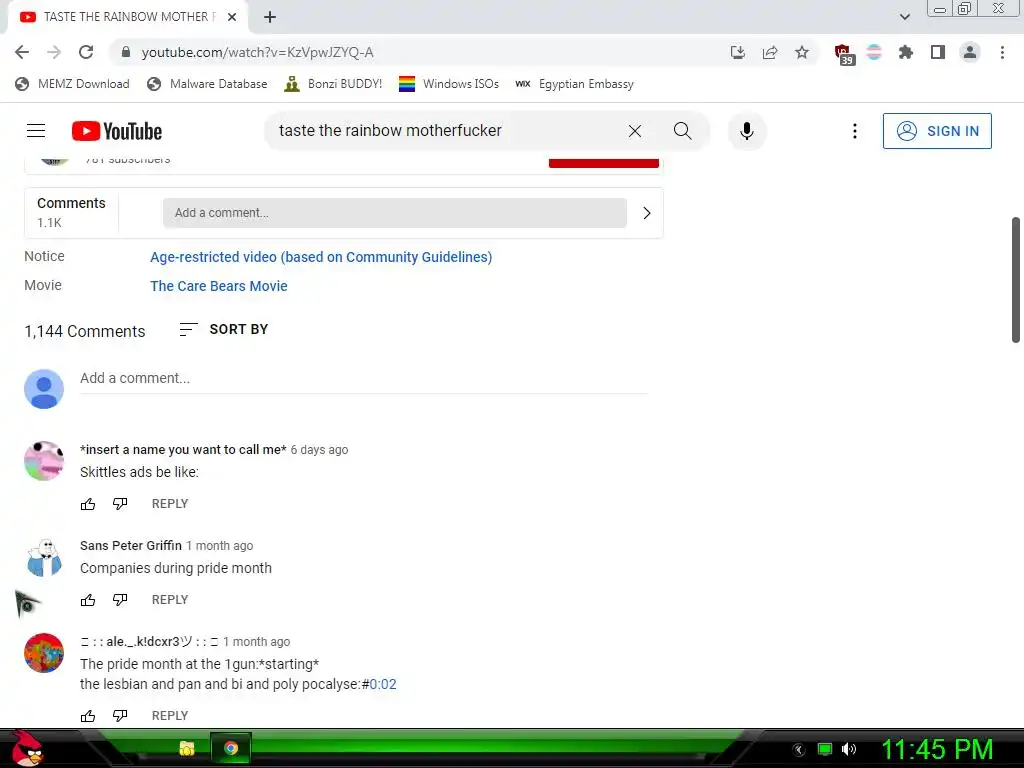
Task: Dislike the pride month pocalypse comment
Action: click(120, 716)
